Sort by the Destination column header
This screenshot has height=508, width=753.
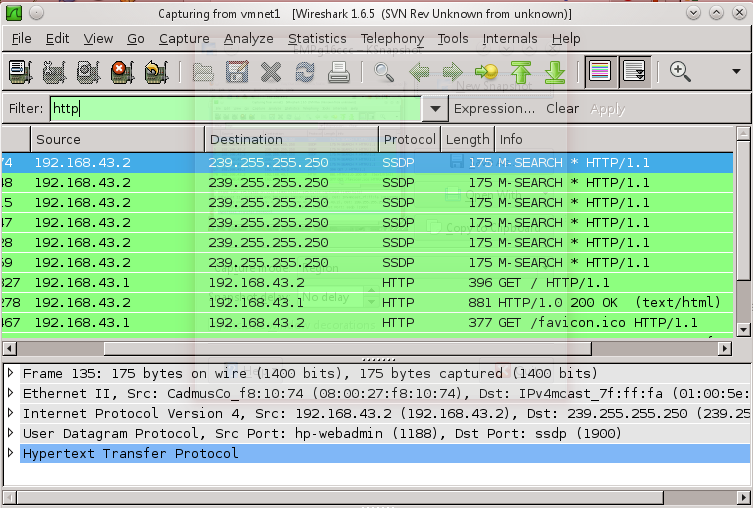pyautogui.click(x=291, y=139)
